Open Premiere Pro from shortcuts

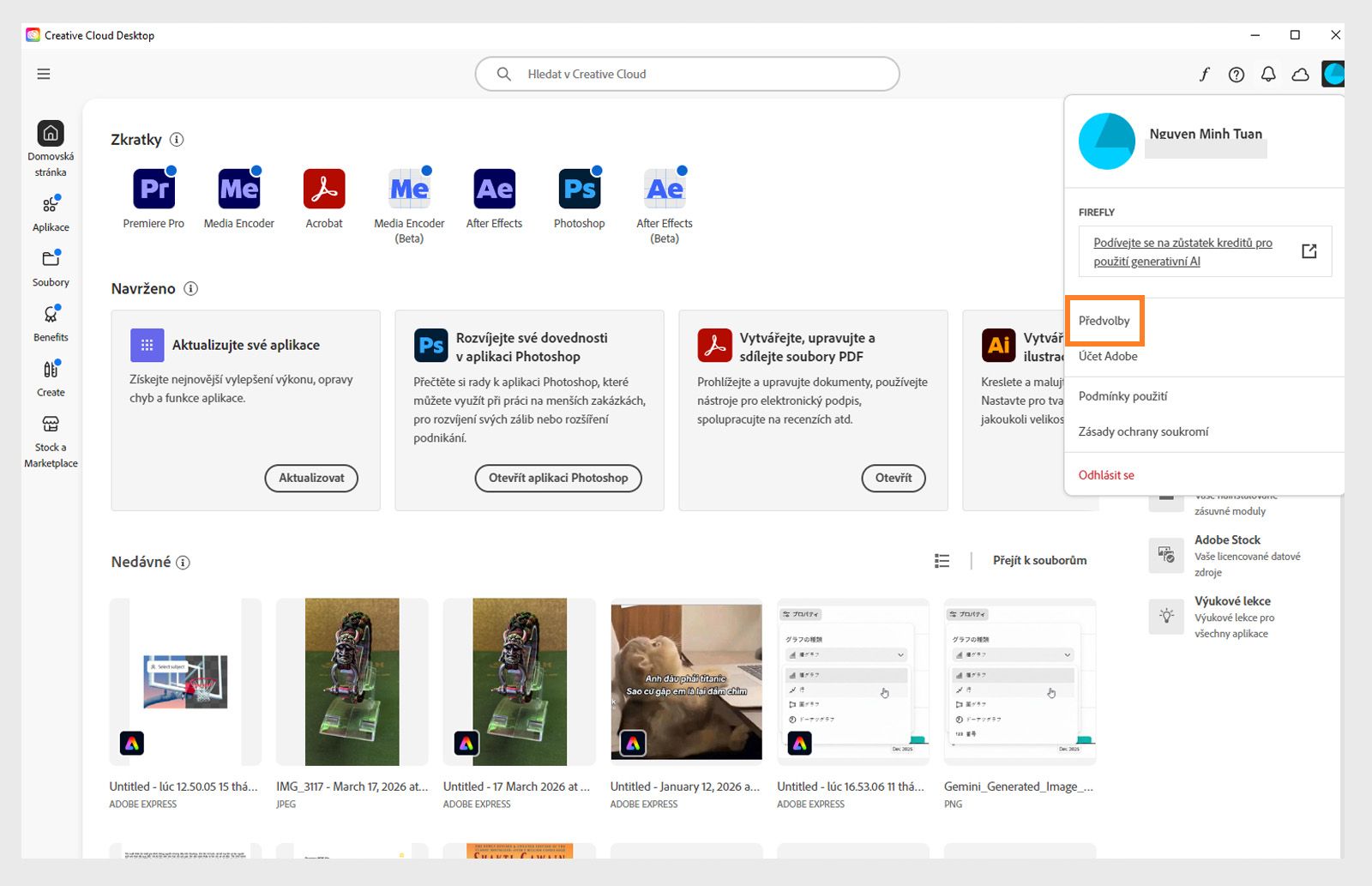click(x=153, y=188)
